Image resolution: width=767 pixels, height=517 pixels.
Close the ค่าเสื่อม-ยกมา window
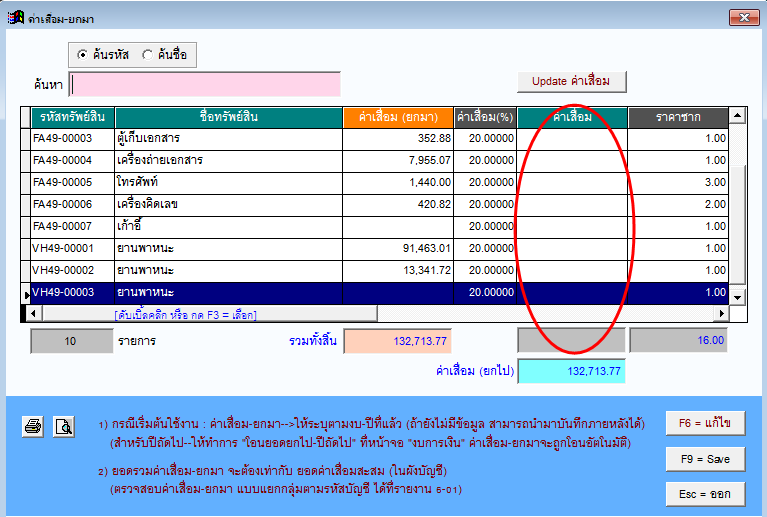pos(744,18)
